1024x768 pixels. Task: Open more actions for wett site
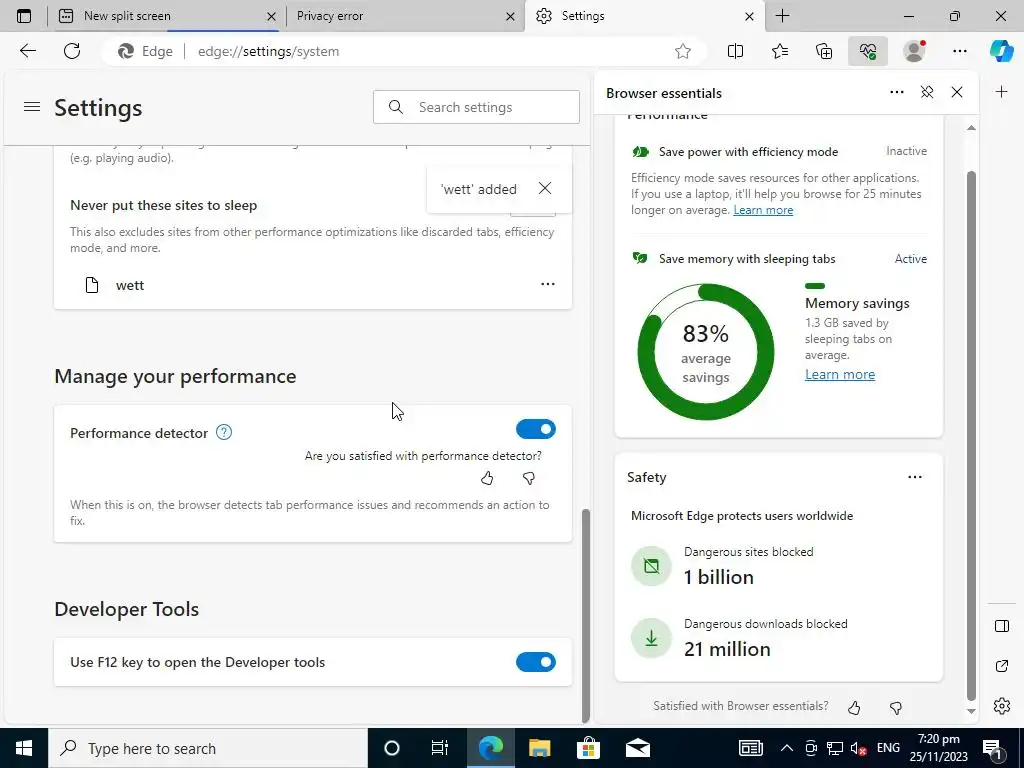tap(547, 284)
